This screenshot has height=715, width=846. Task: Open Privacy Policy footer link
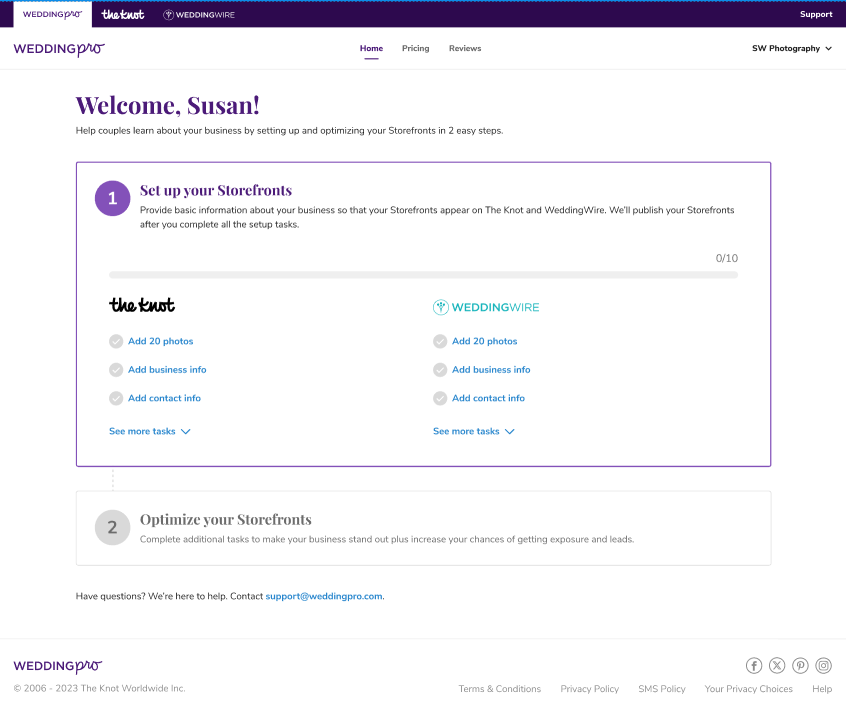589,689
